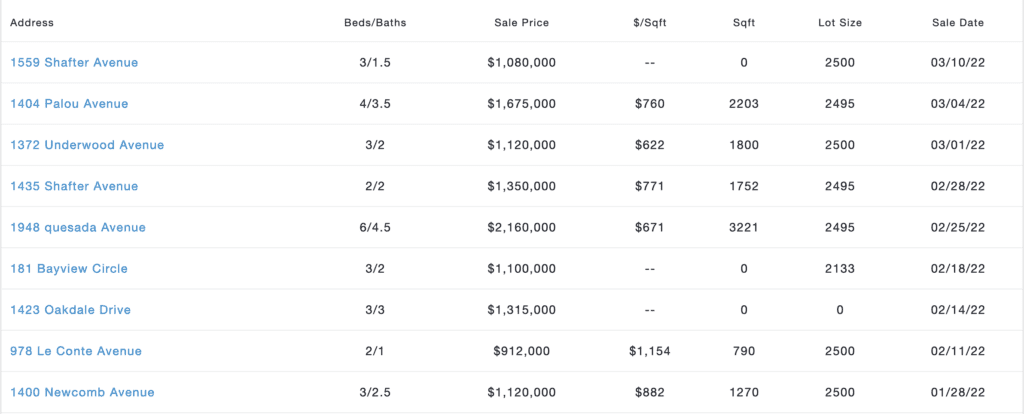Screen dimensions: 1024x414
Task: Open the 1400 Newcomb Avenue listing
Action: tap(82, 392)
